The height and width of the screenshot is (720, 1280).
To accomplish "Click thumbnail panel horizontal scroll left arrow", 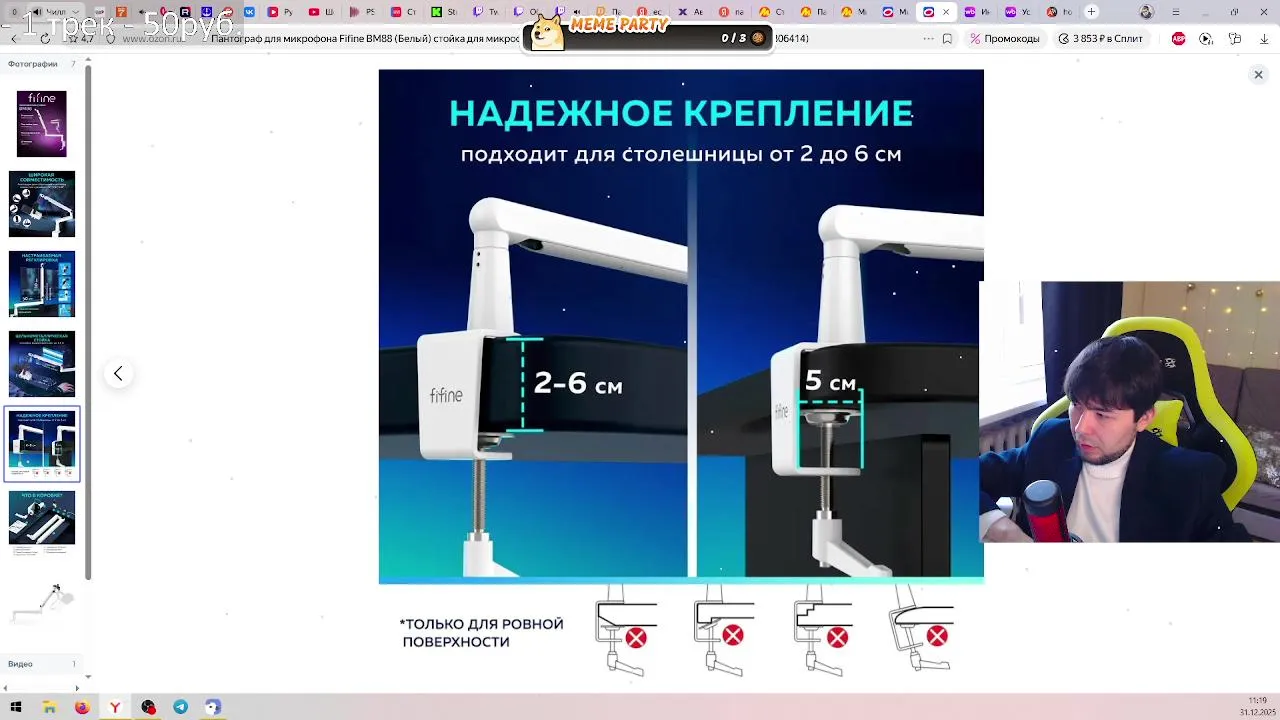I will [6, 688].
